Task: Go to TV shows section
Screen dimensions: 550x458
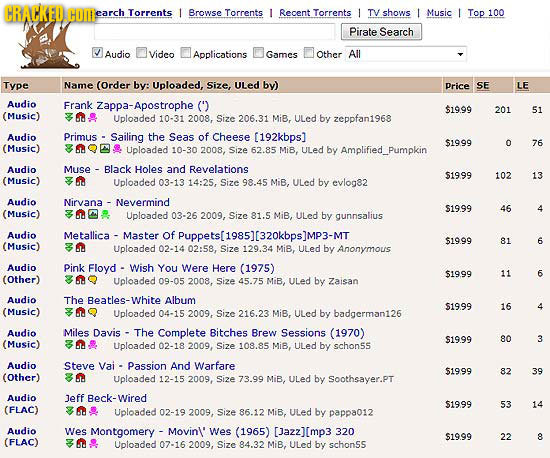Action: 389,13
